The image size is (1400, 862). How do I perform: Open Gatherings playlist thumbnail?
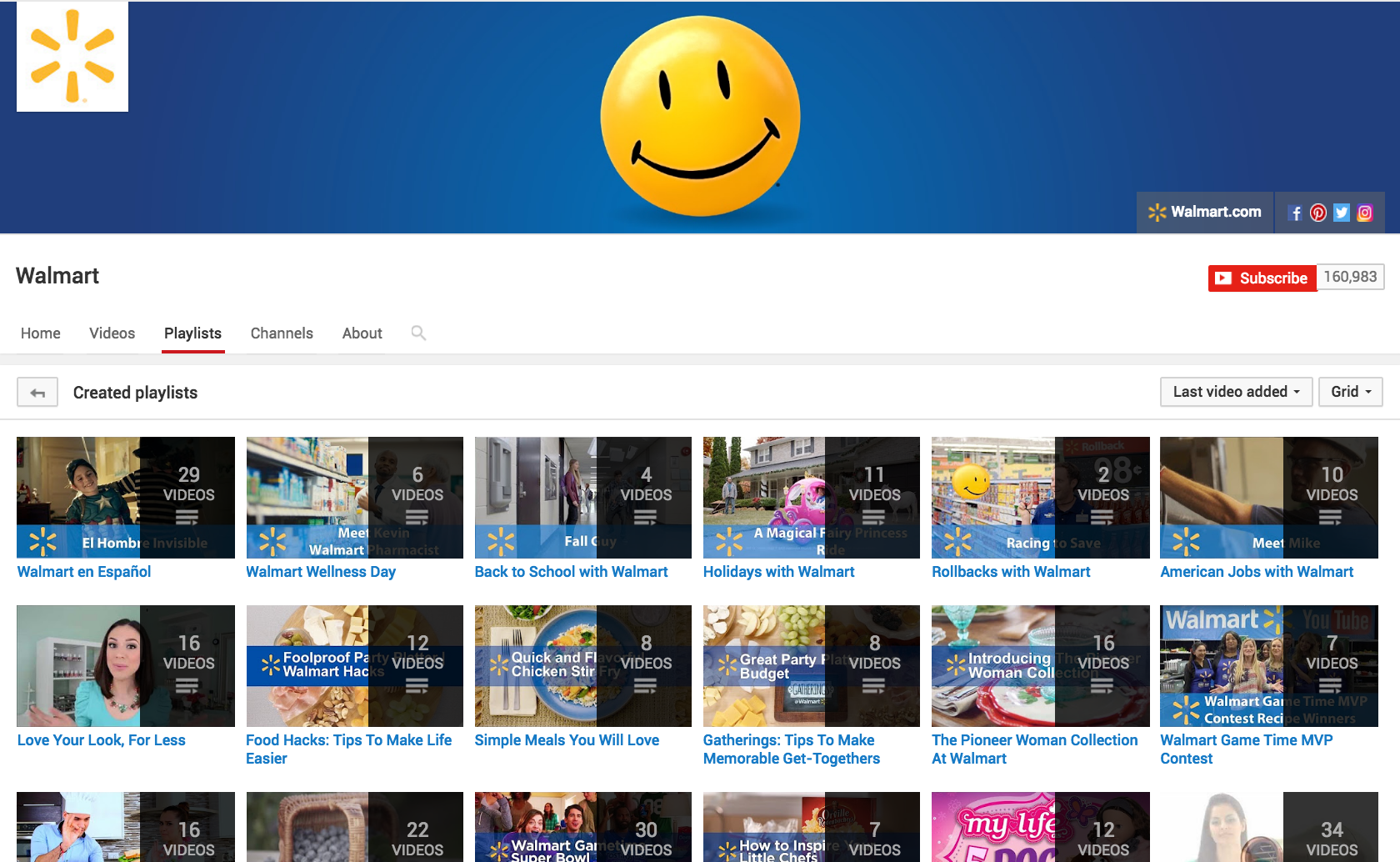(x=812, y=666)
